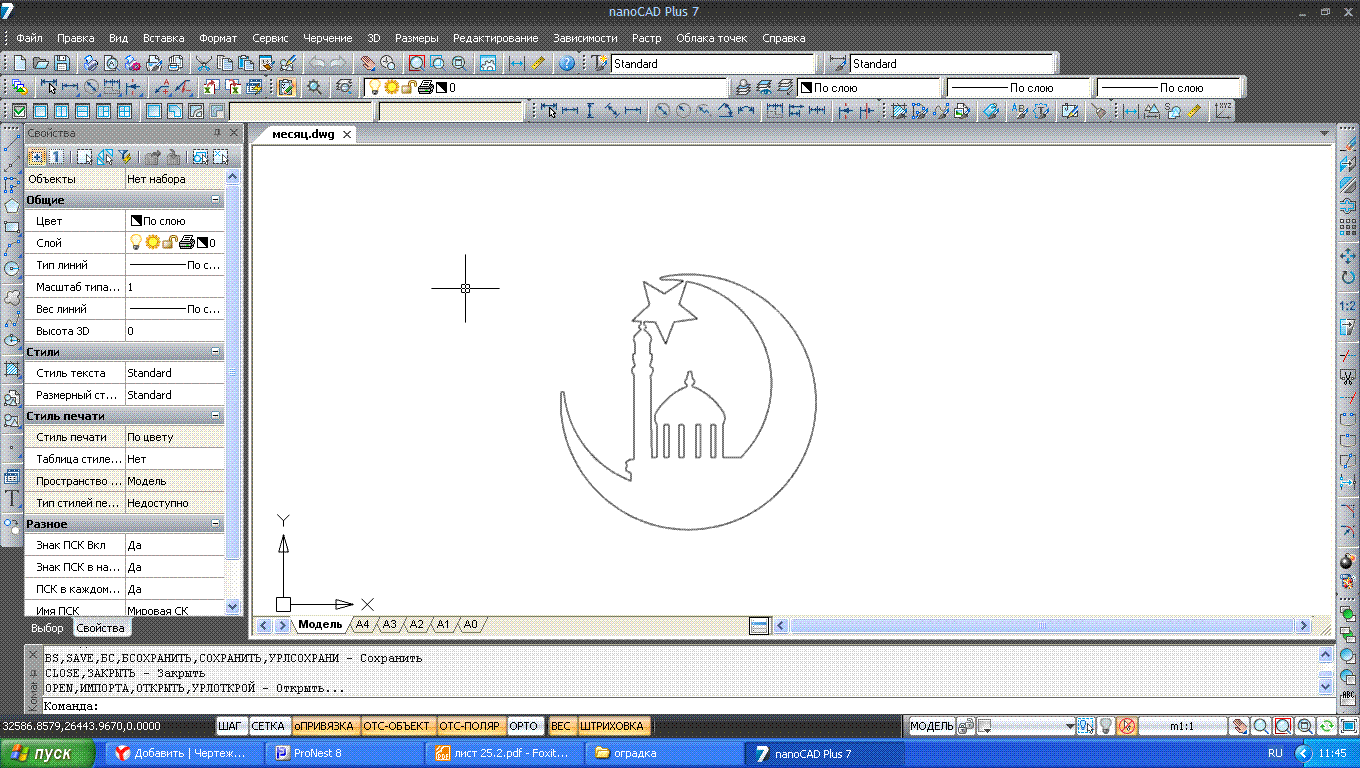Click the filter lightning icon in Properties panel
1360x768 pixels.
(125, 157)
